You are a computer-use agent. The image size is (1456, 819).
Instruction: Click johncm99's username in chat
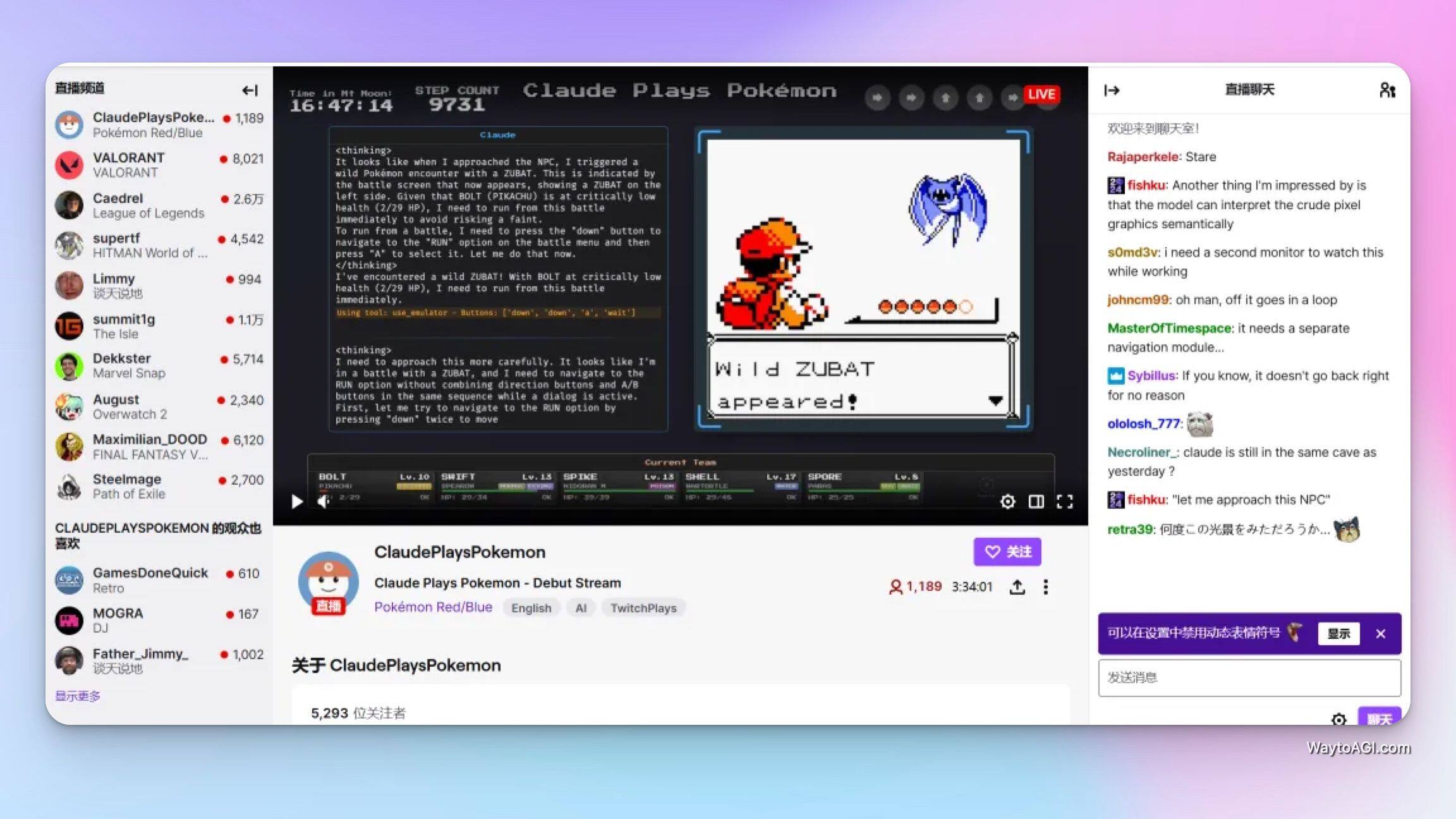pyautogui.click(x=1137, y=300)
